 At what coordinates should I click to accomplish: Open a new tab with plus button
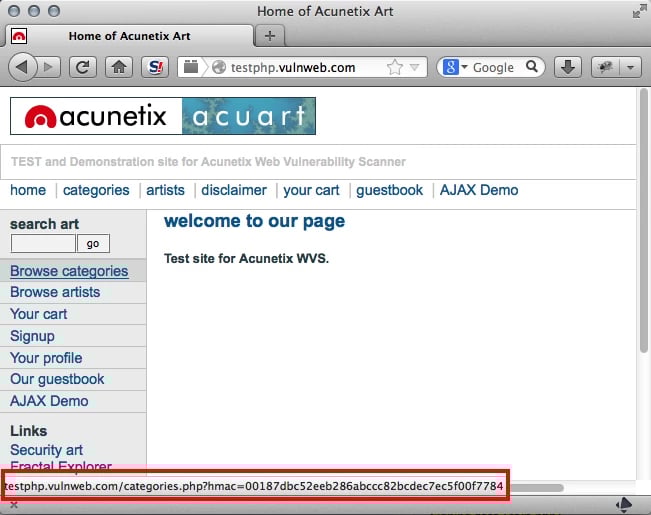[x=268, y=36]
